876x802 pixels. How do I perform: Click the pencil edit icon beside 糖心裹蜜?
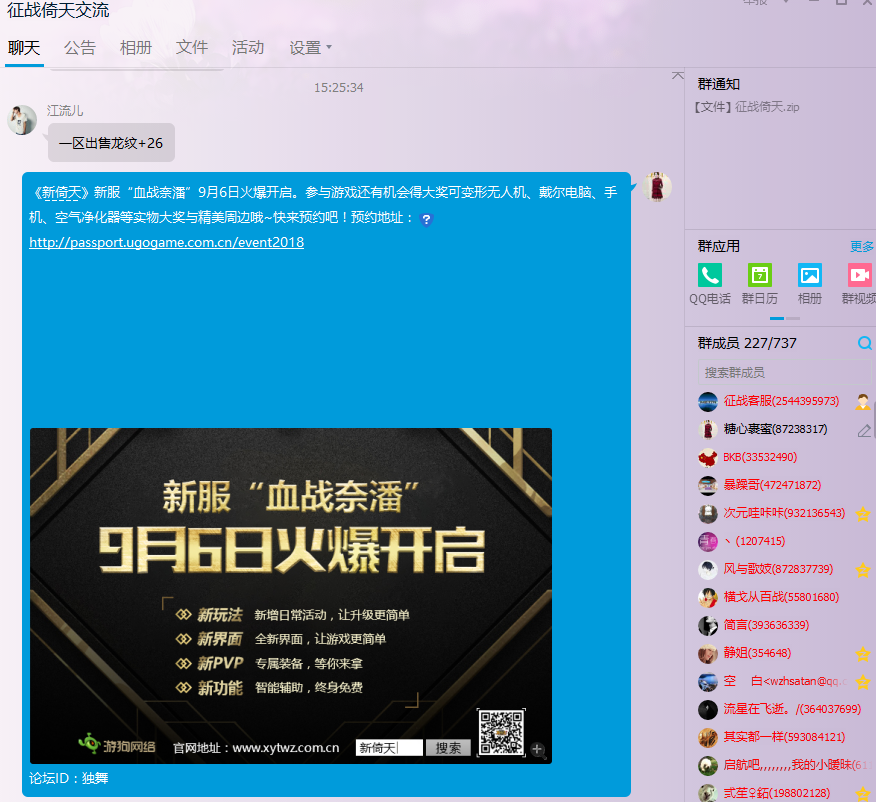coord(864,430)
